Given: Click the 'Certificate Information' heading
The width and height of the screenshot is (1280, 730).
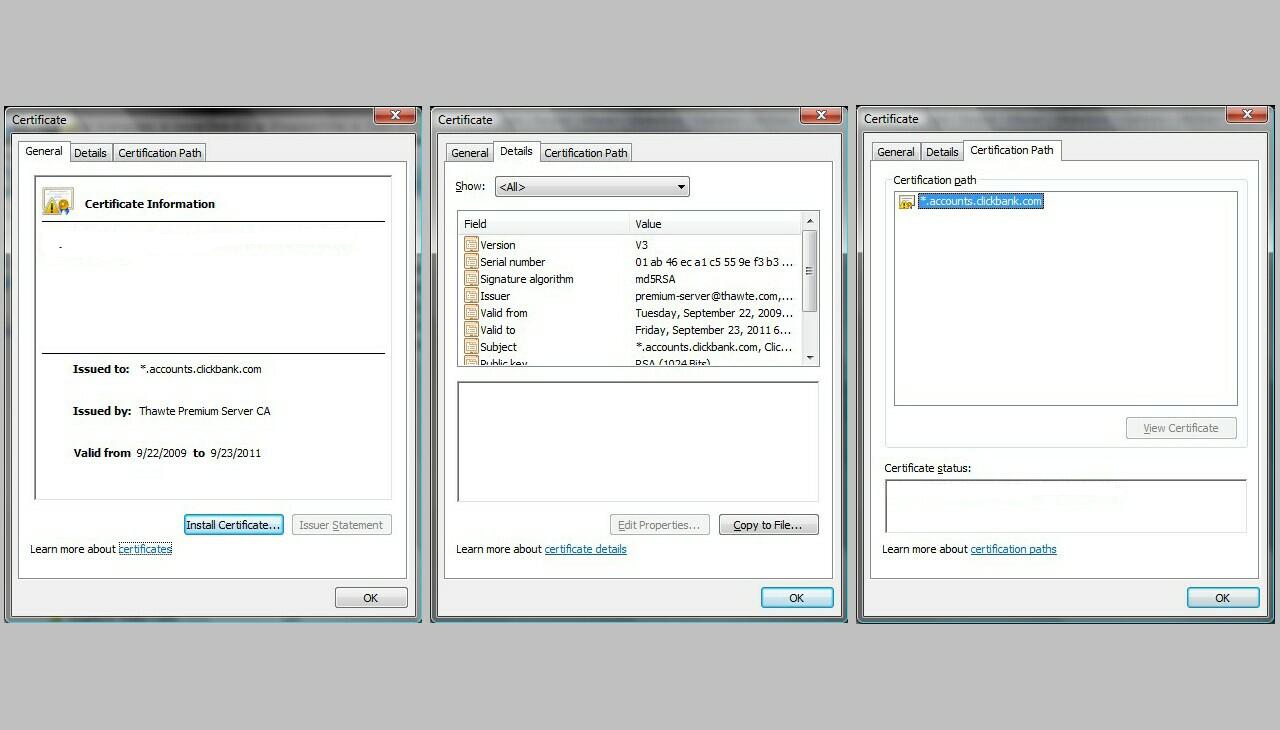Looking at the screenshot, I should tap(150, 204).
